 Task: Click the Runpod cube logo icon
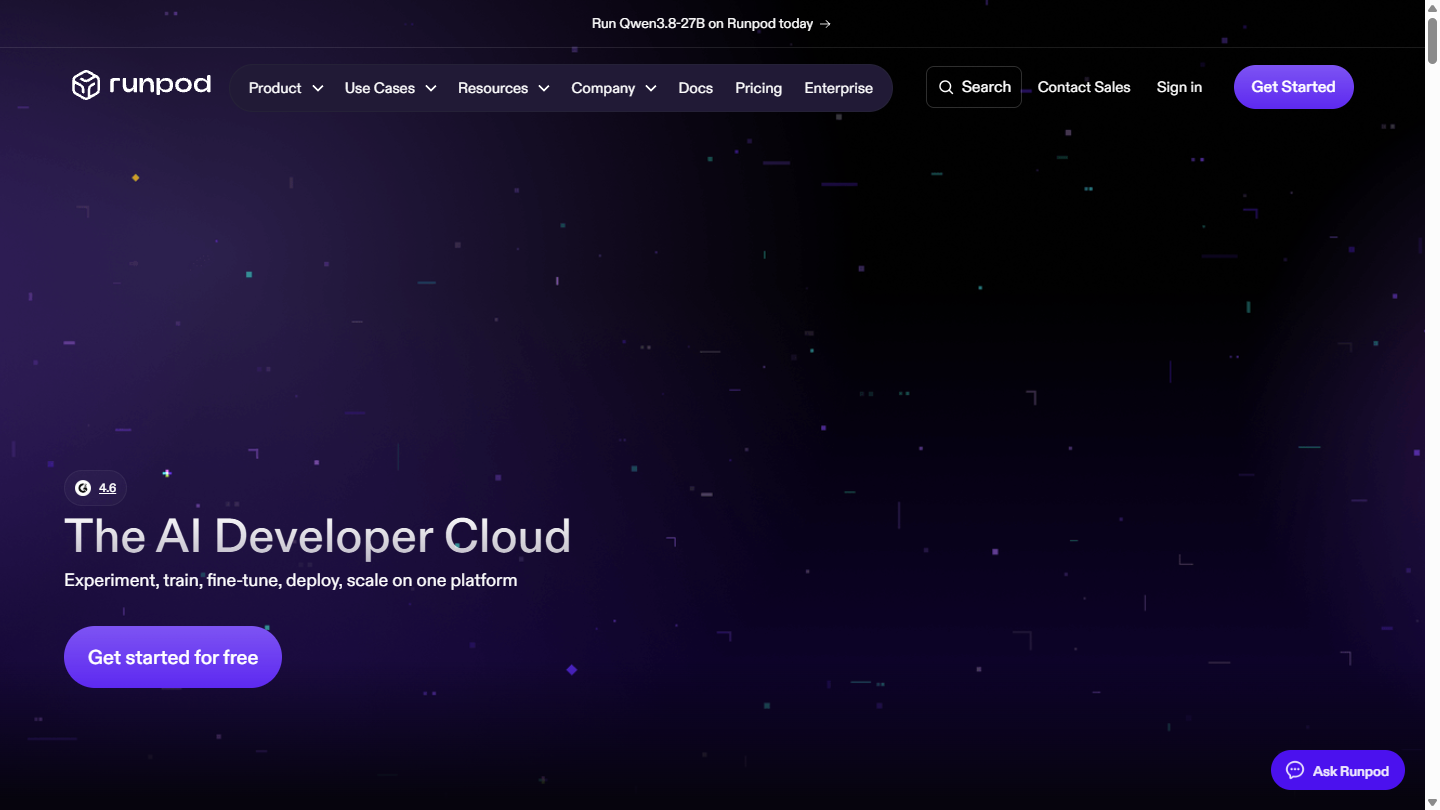pyautogui.click(x=86, y=86)
